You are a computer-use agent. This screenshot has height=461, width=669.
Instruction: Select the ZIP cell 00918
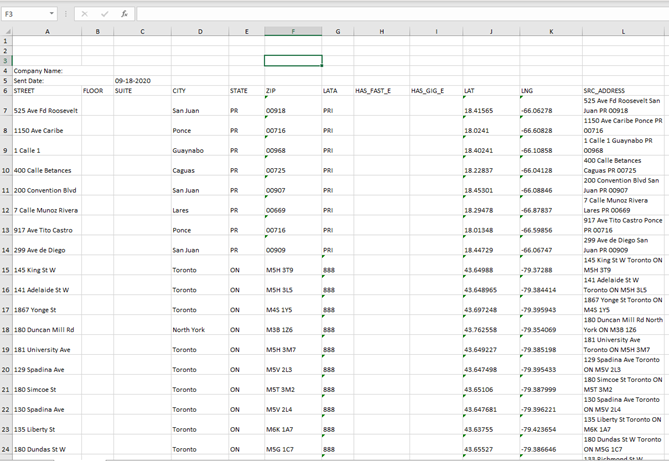pyautogui.click(x=293, y=110)
